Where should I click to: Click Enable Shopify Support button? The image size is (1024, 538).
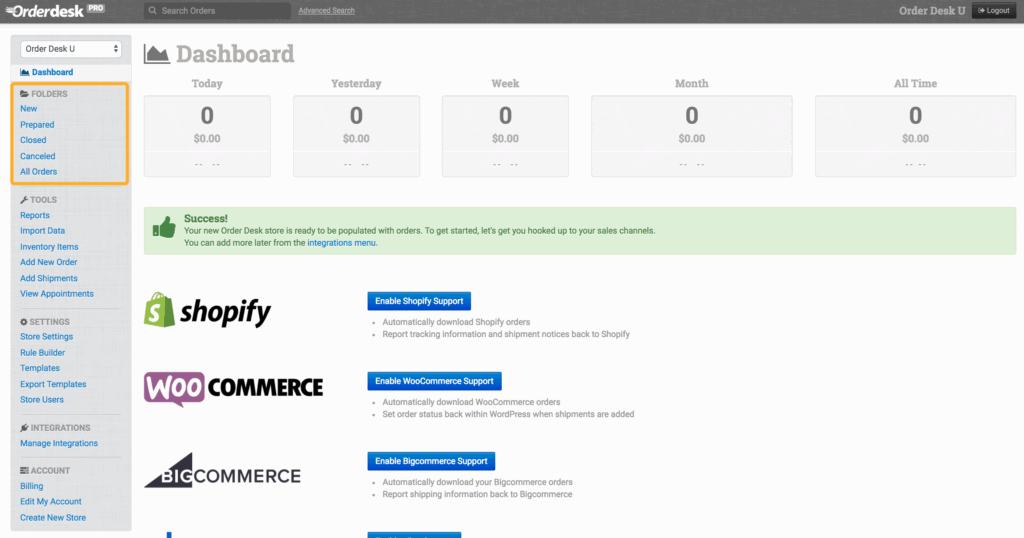pos(418,301)
